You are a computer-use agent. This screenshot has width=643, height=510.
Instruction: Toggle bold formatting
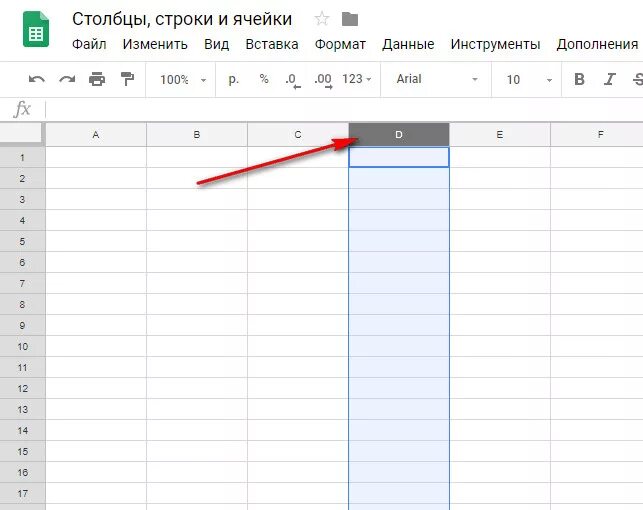click(579, 79)
